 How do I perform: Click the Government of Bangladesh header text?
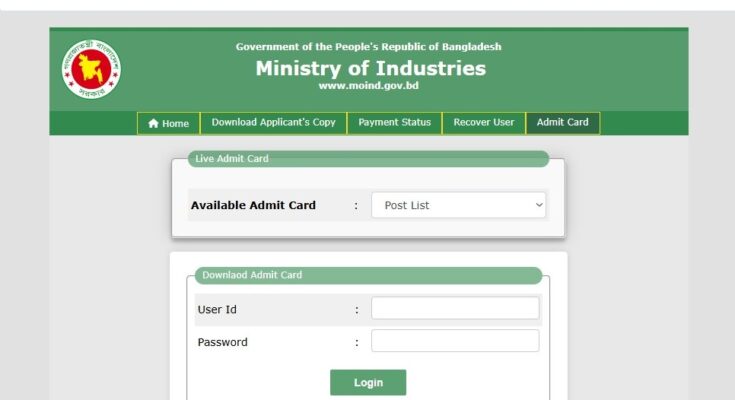368,47
